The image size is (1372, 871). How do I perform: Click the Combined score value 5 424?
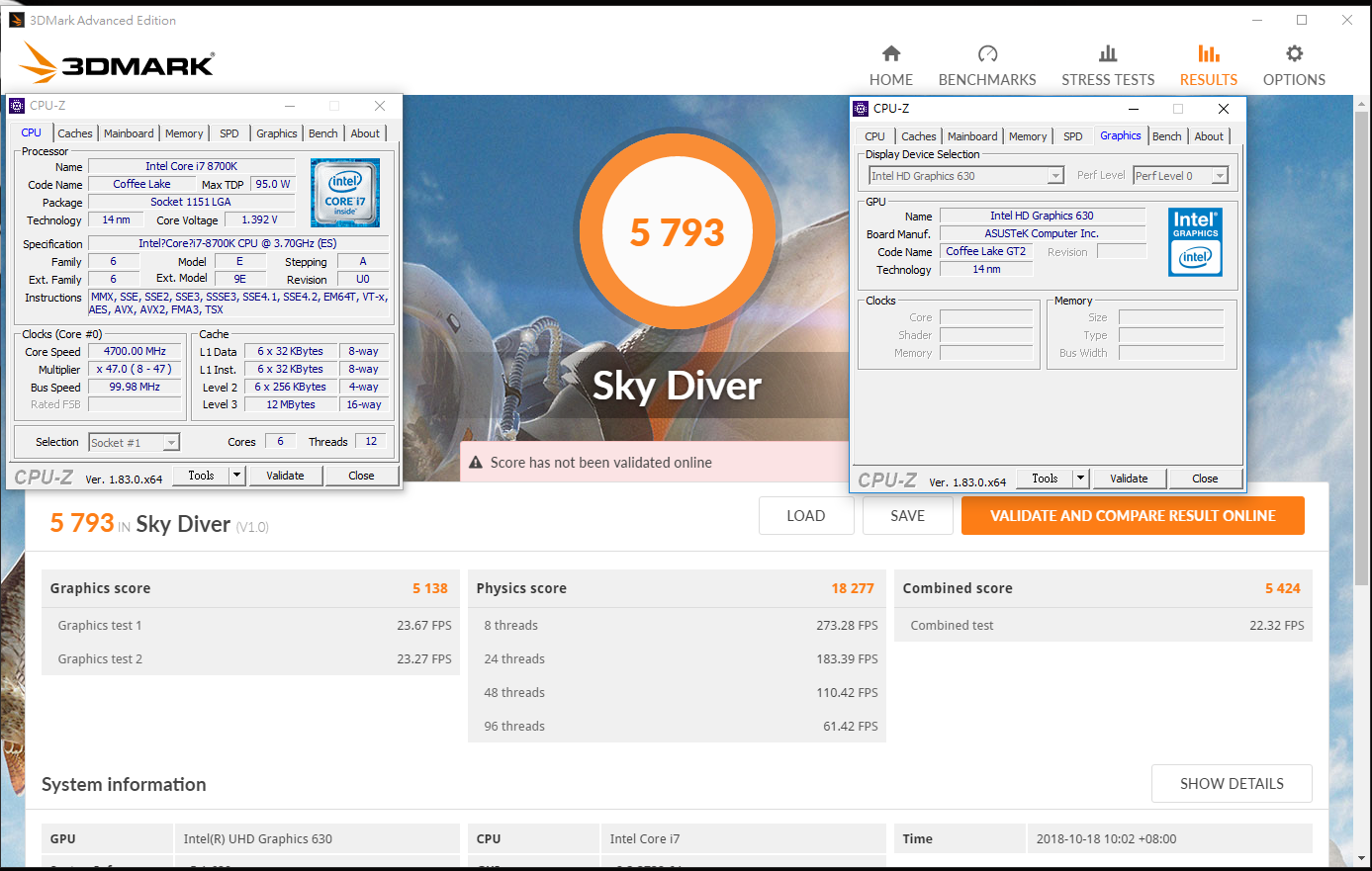click(1283, 588)
